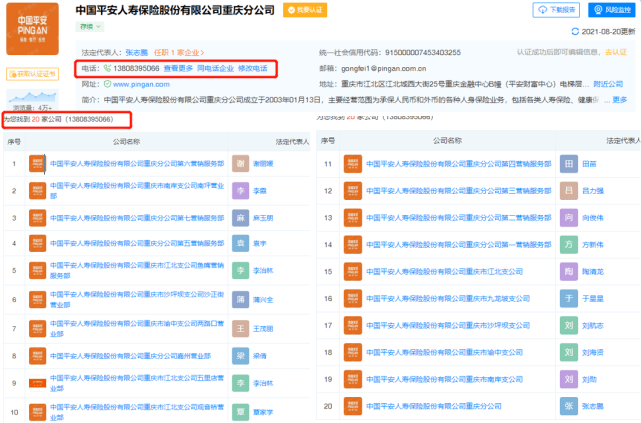Click the 修改电话 link
This screenshot has height=423, width=641.
253,68
